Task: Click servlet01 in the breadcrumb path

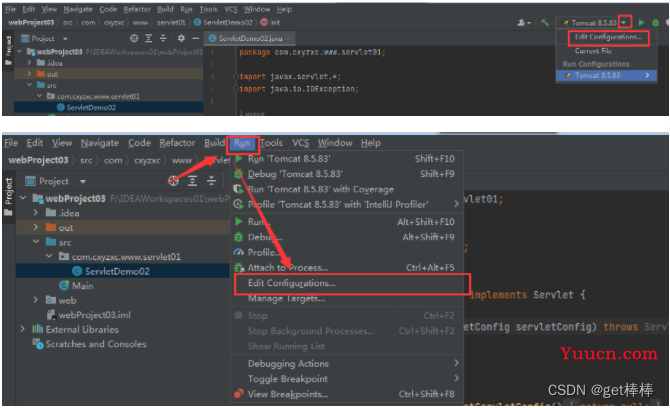Action: (171, 23)
